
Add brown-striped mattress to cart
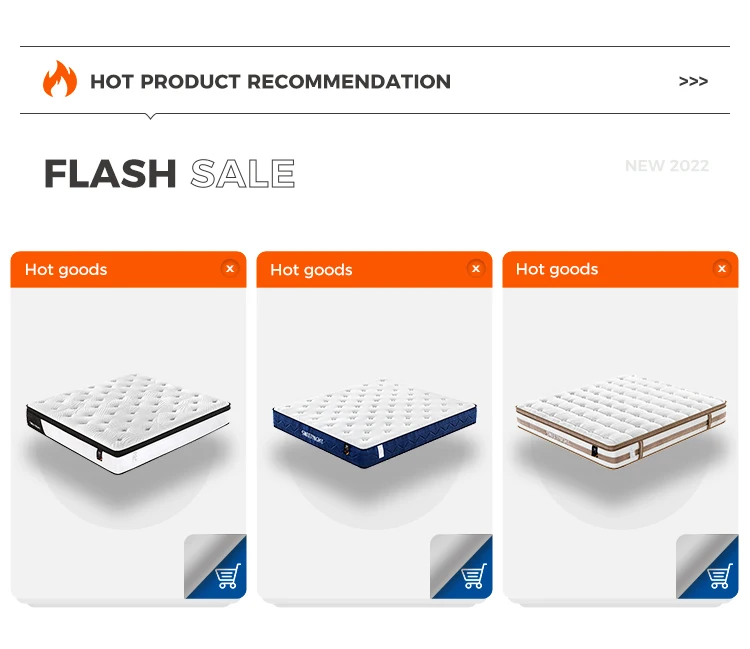coord(719,576)
